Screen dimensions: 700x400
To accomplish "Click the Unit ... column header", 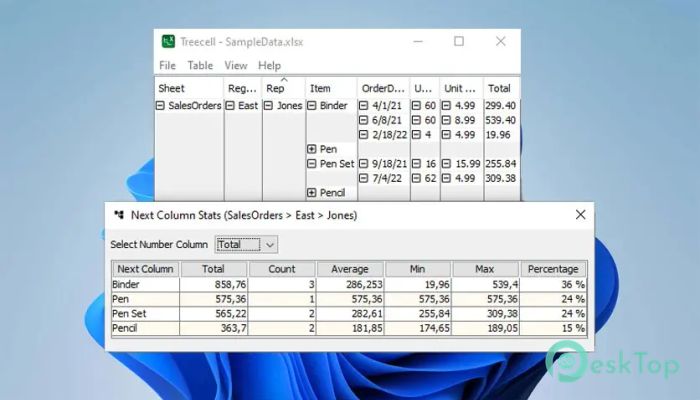I will pos(462,88).
